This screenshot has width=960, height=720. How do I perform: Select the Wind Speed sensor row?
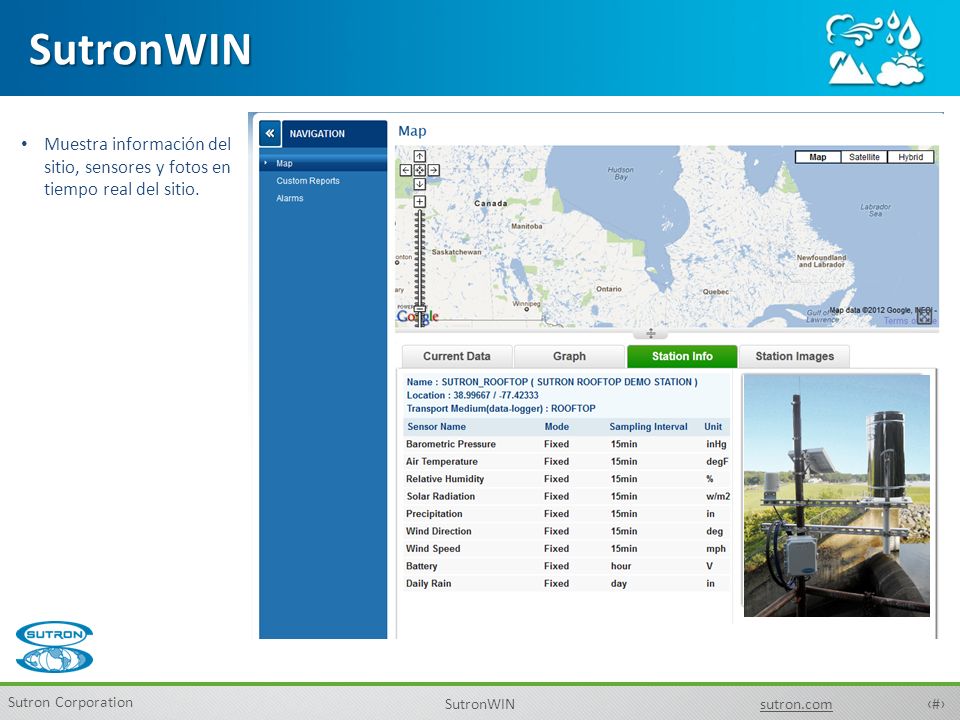(x=566, y=549)
